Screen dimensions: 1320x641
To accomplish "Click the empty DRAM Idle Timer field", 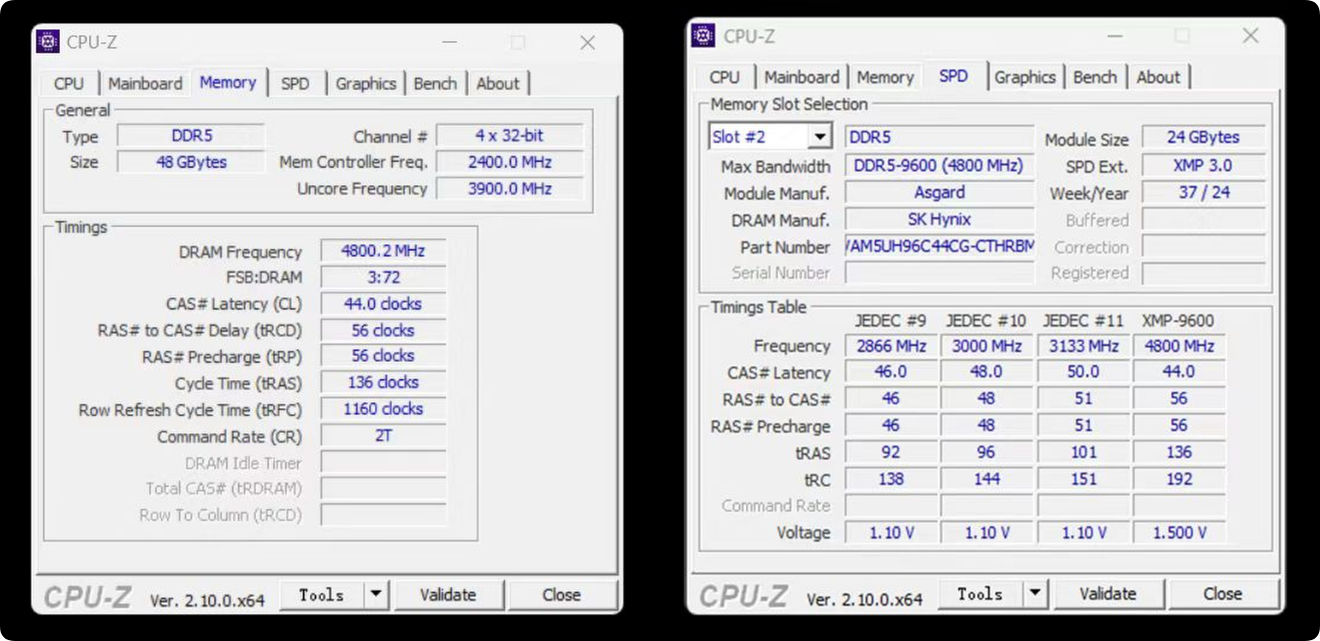I will (383, 463).
